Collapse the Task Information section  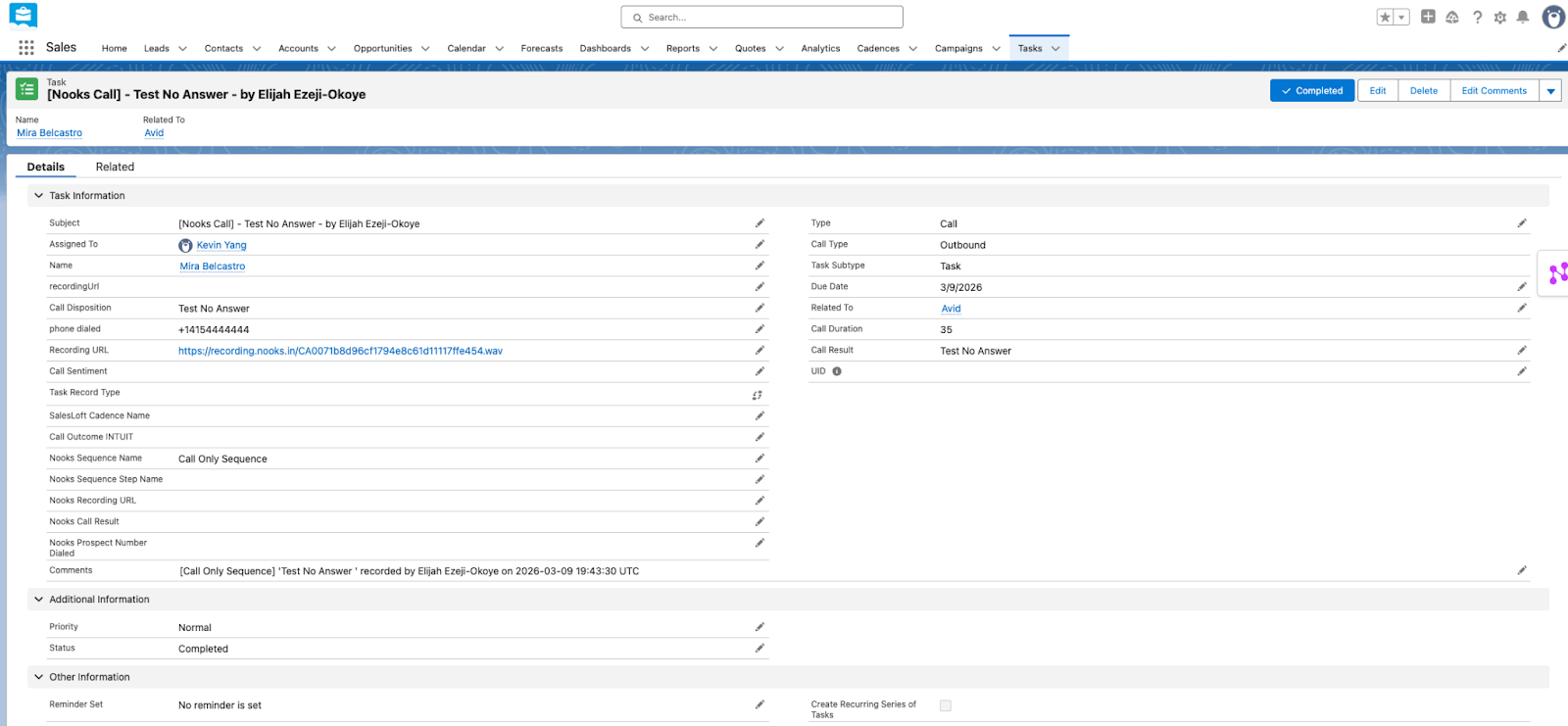[x=39, y=195]
